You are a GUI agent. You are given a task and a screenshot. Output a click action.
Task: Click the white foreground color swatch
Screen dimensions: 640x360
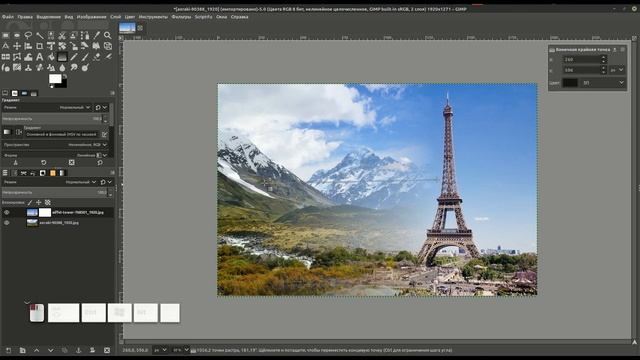click(55, 78)
